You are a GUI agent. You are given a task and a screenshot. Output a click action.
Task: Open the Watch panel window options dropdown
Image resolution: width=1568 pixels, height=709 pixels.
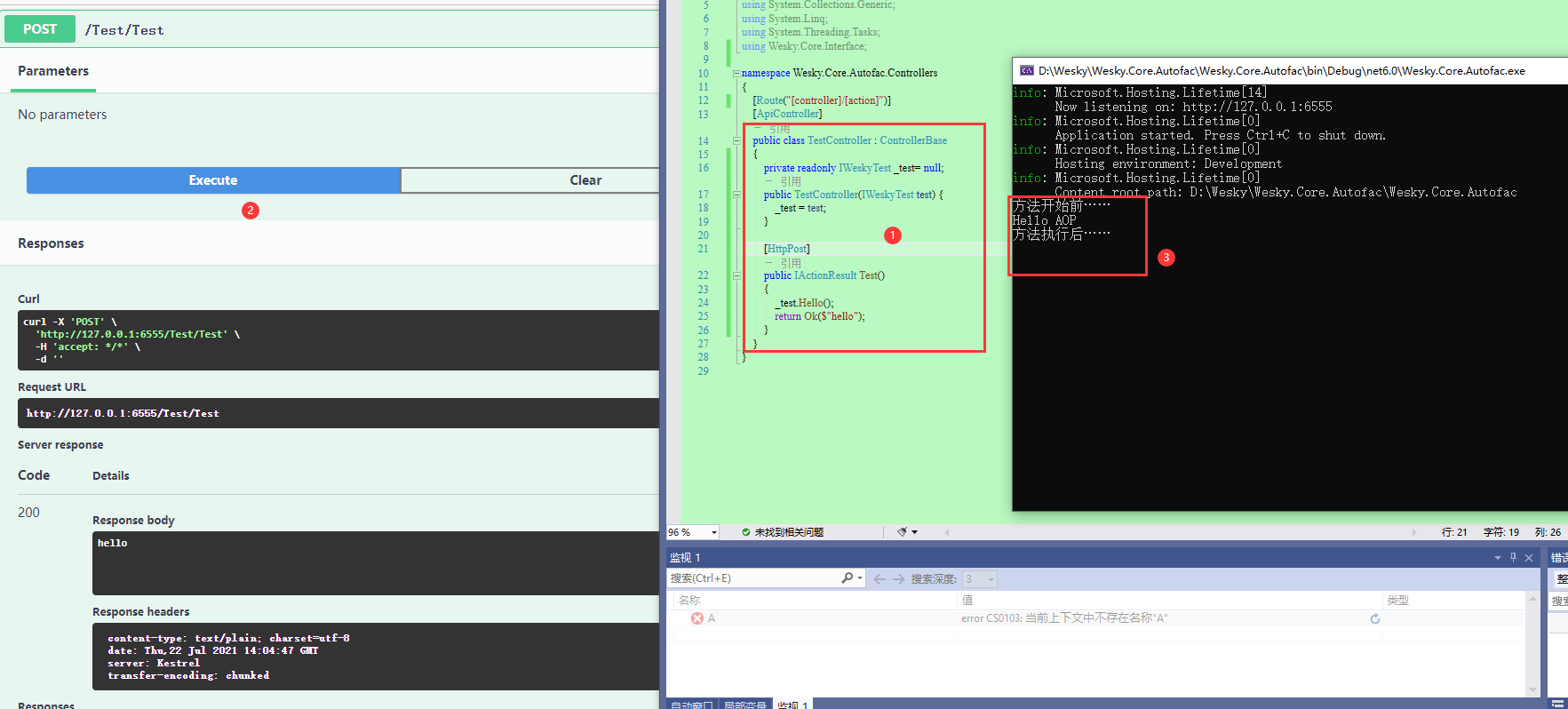pos(1498,557)
